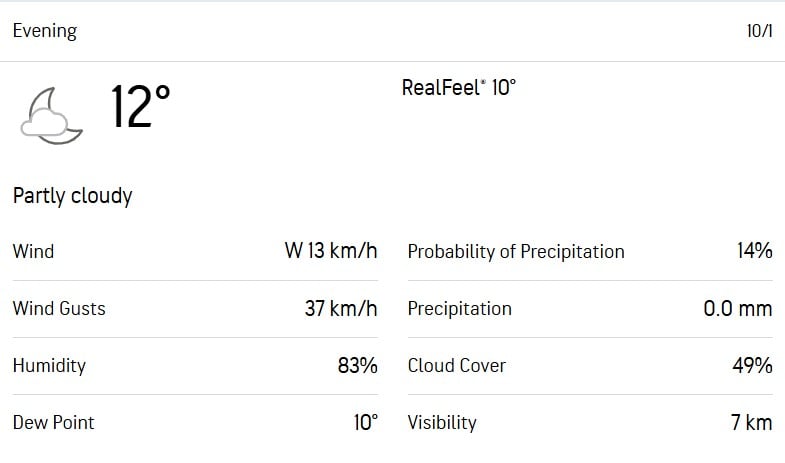Select the Wind row label
The height and width of the screenshot is (463, 785).
(x=33, y=251)
